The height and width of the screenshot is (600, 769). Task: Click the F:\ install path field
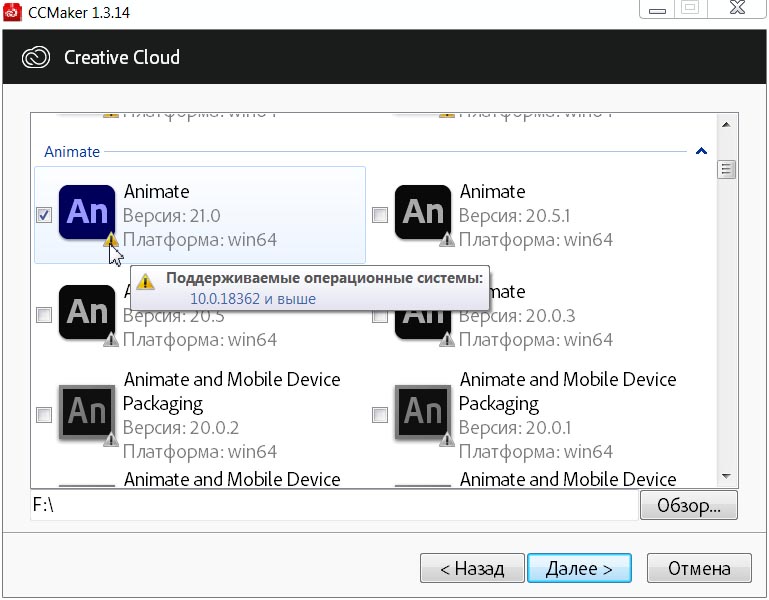[x=334, y=505]
